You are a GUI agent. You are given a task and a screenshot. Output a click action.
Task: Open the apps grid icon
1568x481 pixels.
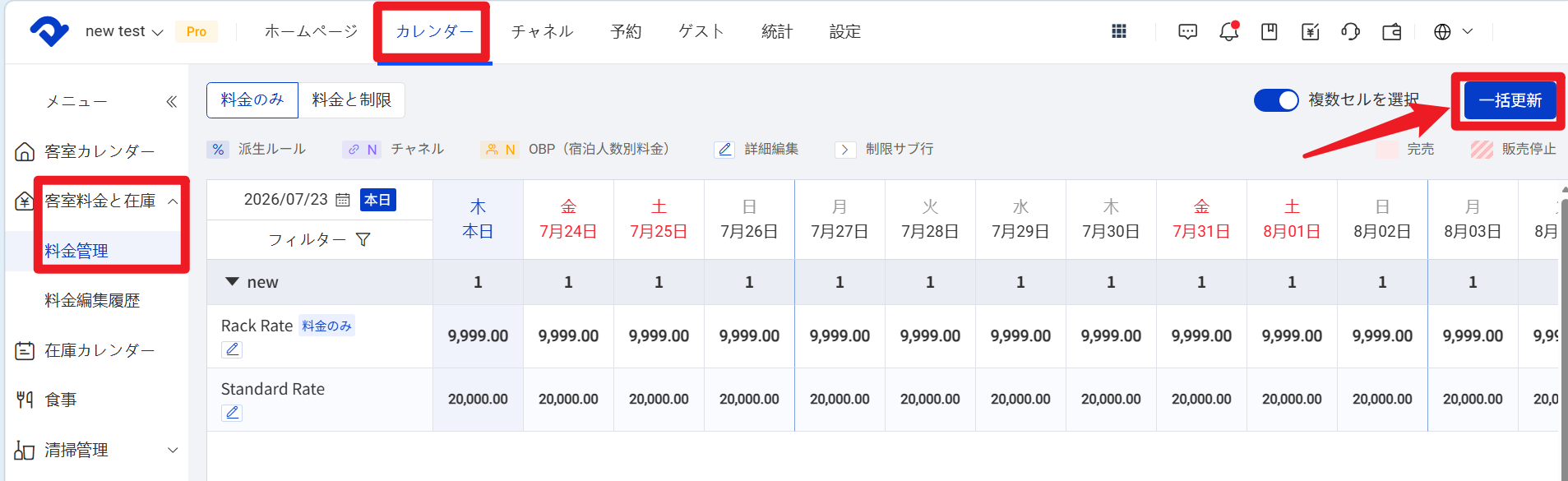click(x=1119, y=31)
